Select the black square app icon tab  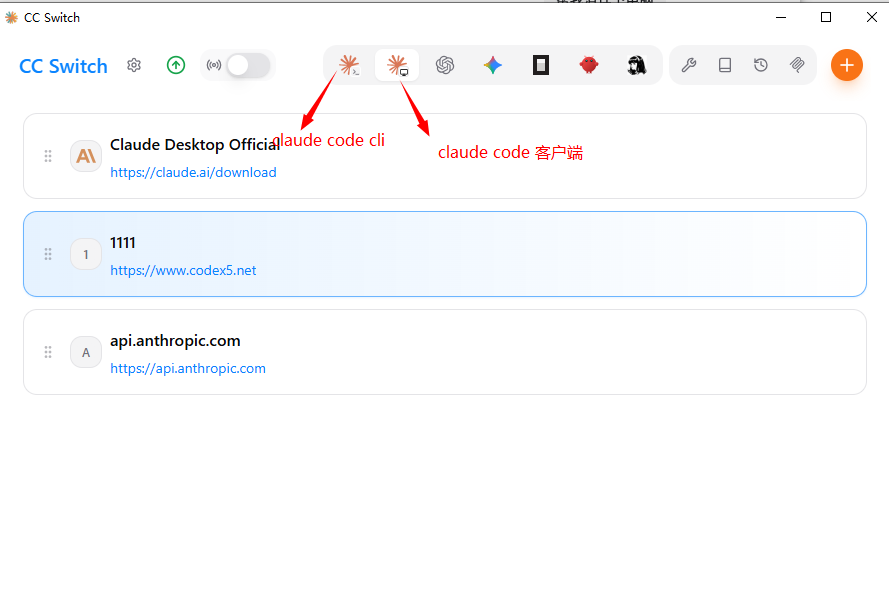coord(541,65)
